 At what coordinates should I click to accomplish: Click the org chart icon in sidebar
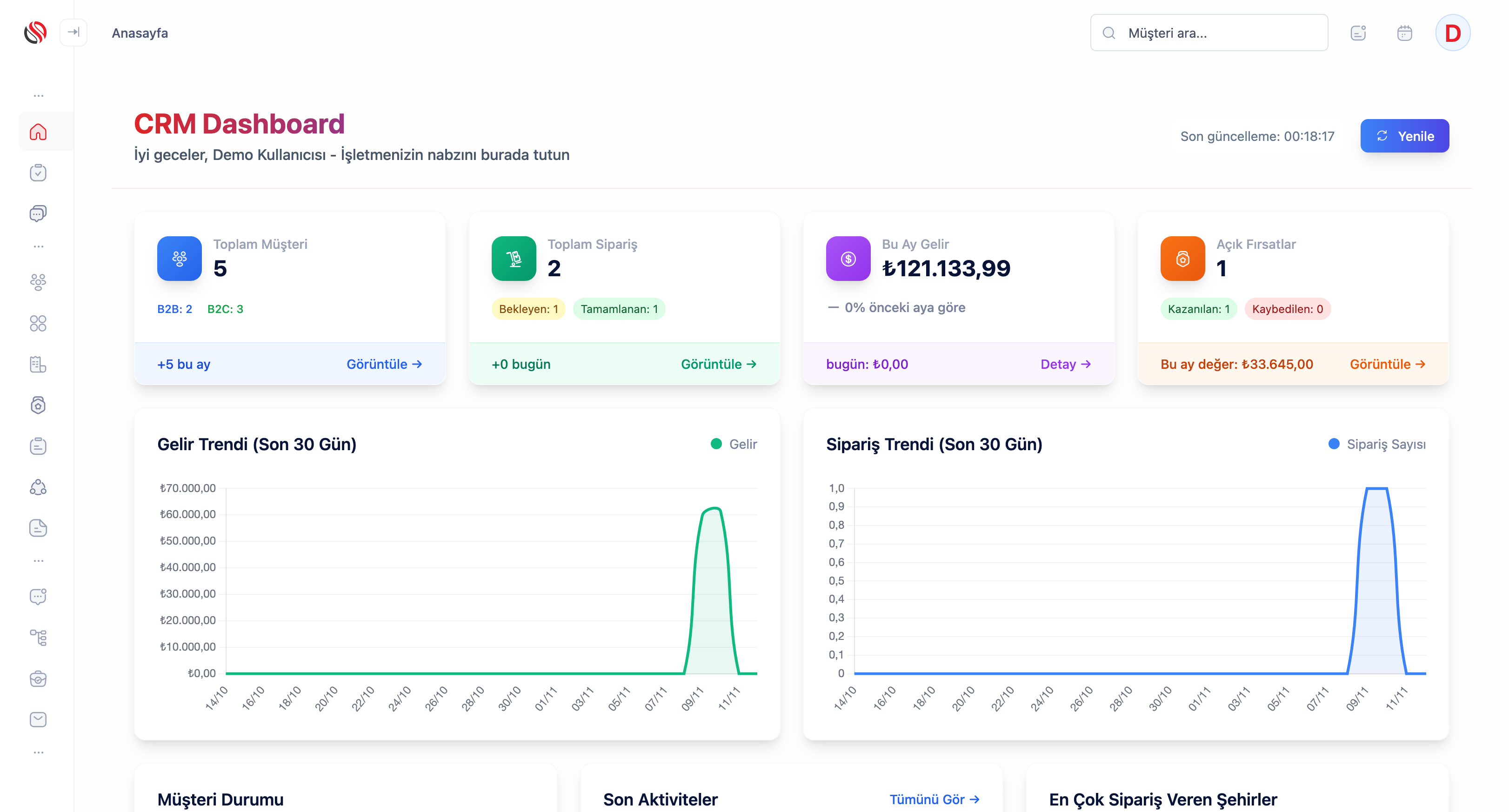38,638
